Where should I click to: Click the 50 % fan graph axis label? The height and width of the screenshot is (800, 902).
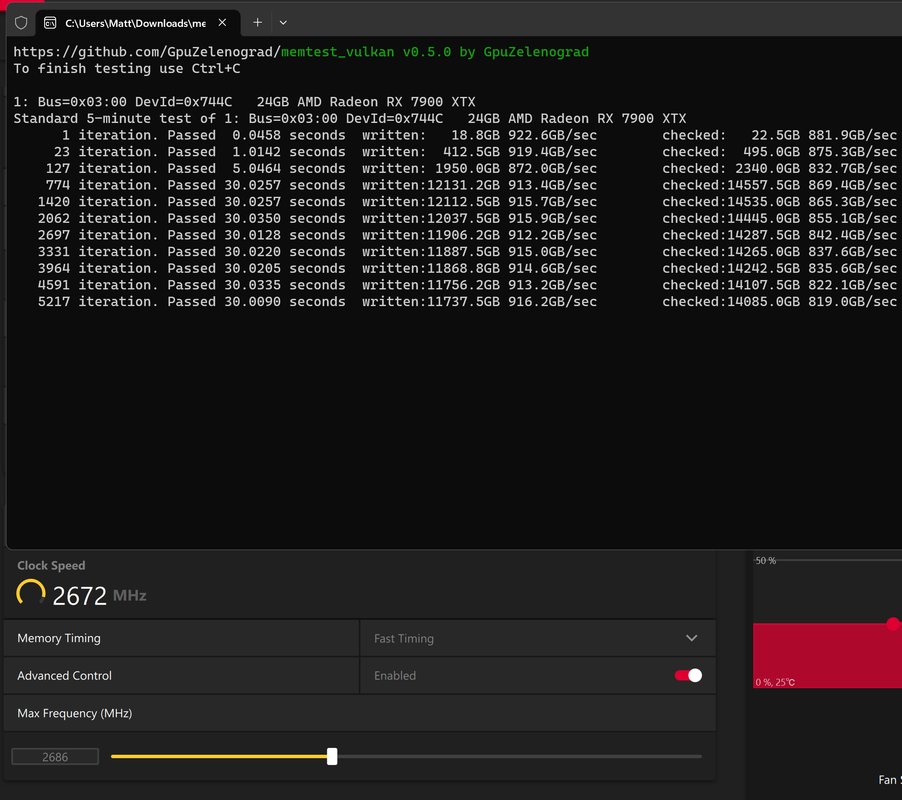coord(766,561)
